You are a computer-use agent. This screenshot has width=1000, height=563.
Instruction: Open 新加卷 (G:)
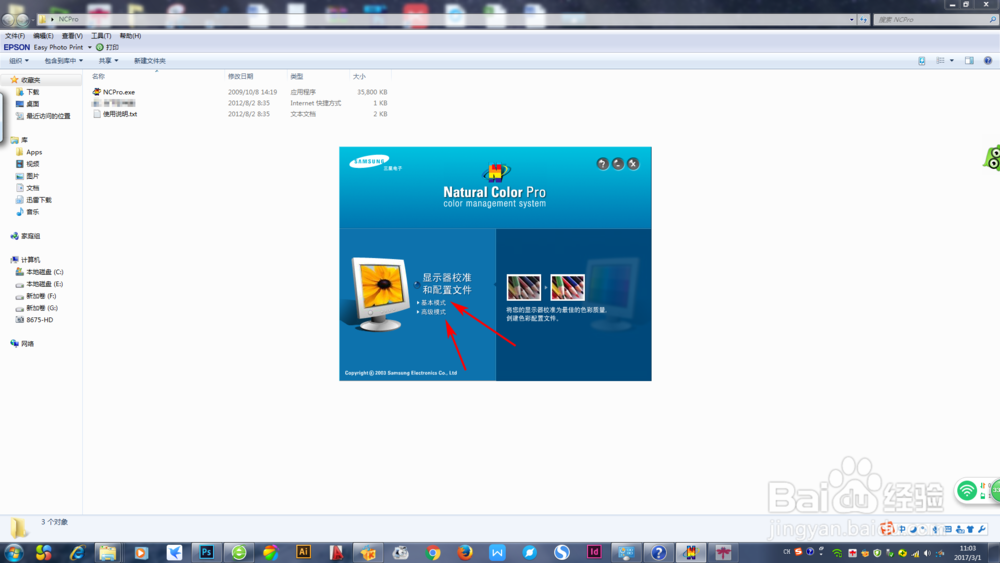(41, 308)
